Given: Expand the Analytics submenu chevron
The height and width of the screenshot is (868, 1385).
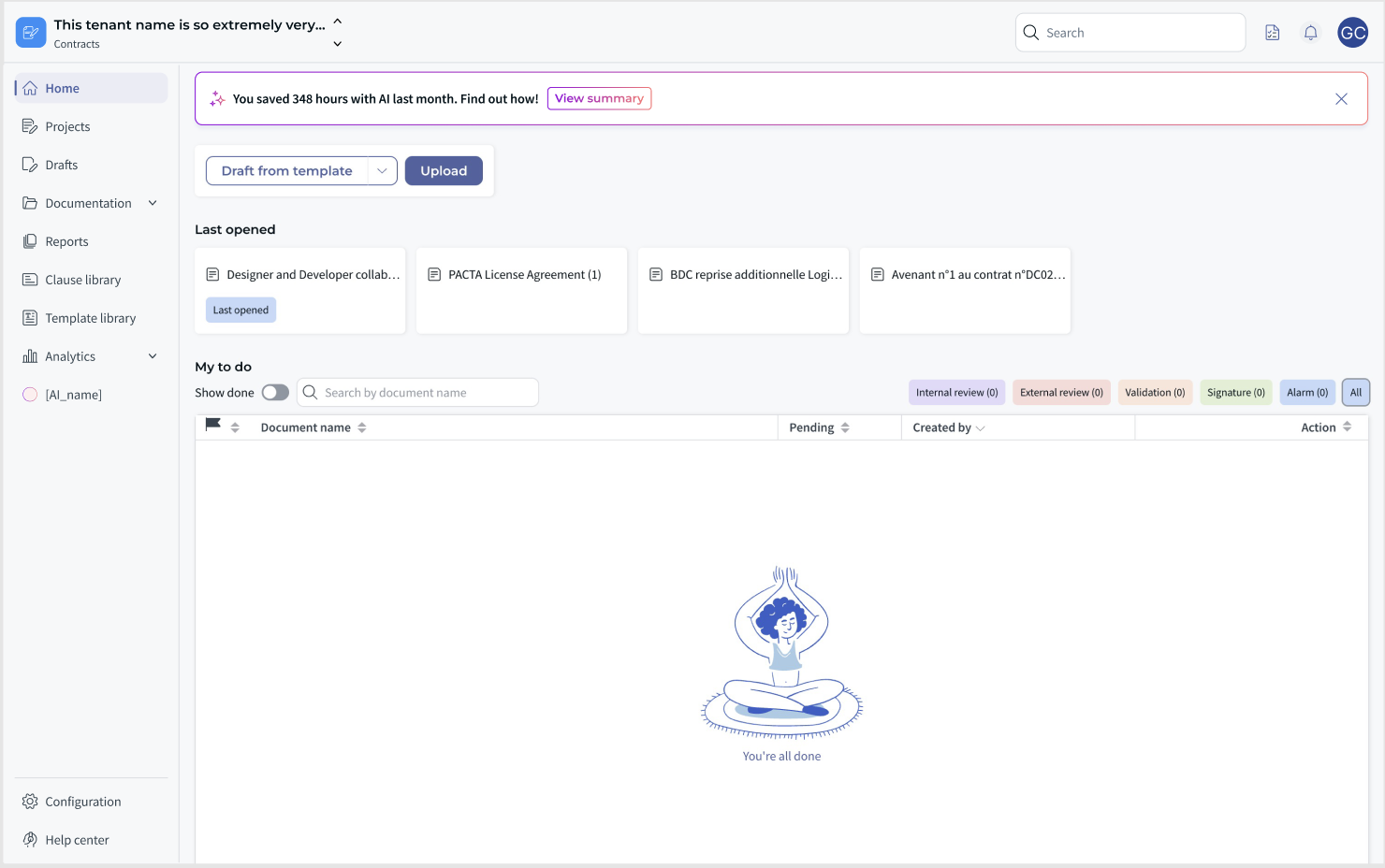Looking at the screenshot, I should (x=153, y=356).
